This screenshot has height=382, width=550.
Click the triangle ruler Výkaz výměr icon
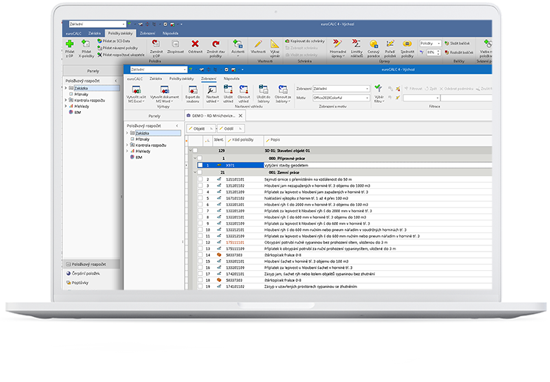pos(275,44)
